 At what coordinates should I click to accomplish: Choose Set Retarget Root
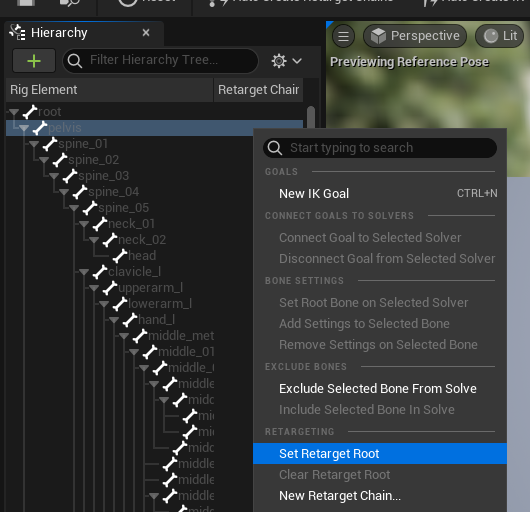coord(380,454)
